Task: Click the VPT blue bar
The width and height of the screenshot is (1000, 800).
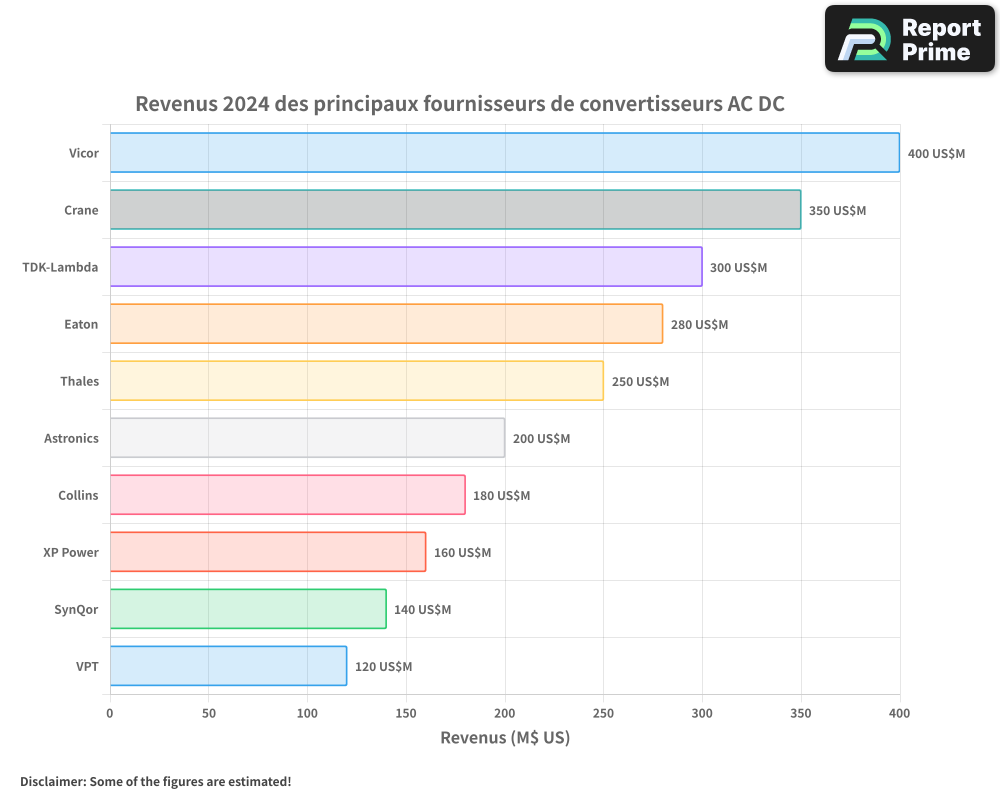Action: click(228, 666)
